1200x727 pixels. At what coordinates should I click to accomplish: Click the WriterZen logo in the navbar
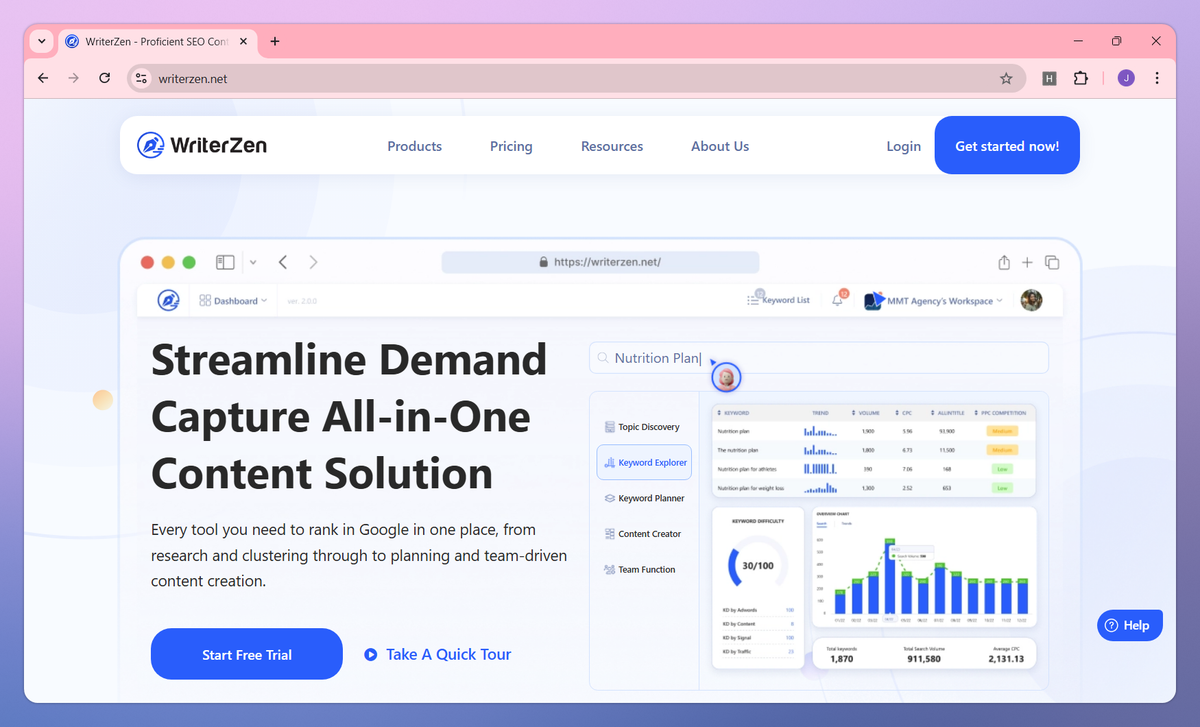[x=202, y=146]
